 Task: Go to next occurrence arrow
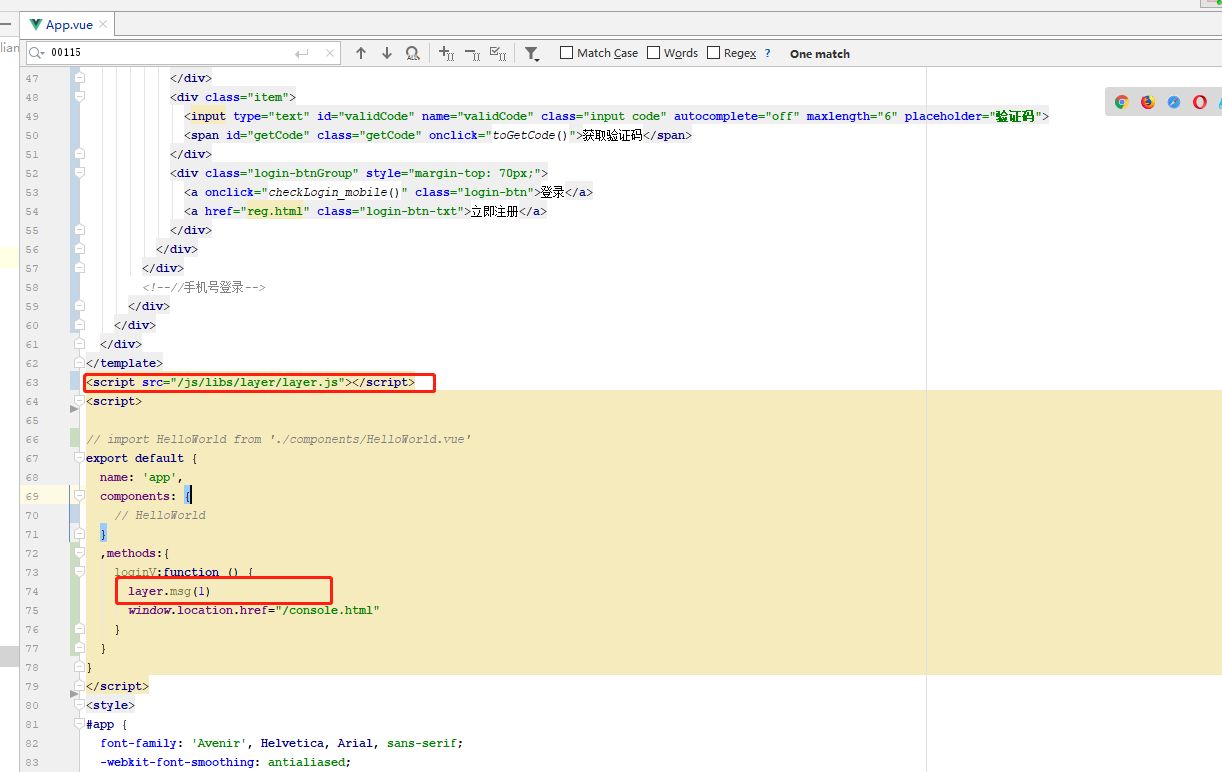tap(387, 53)
